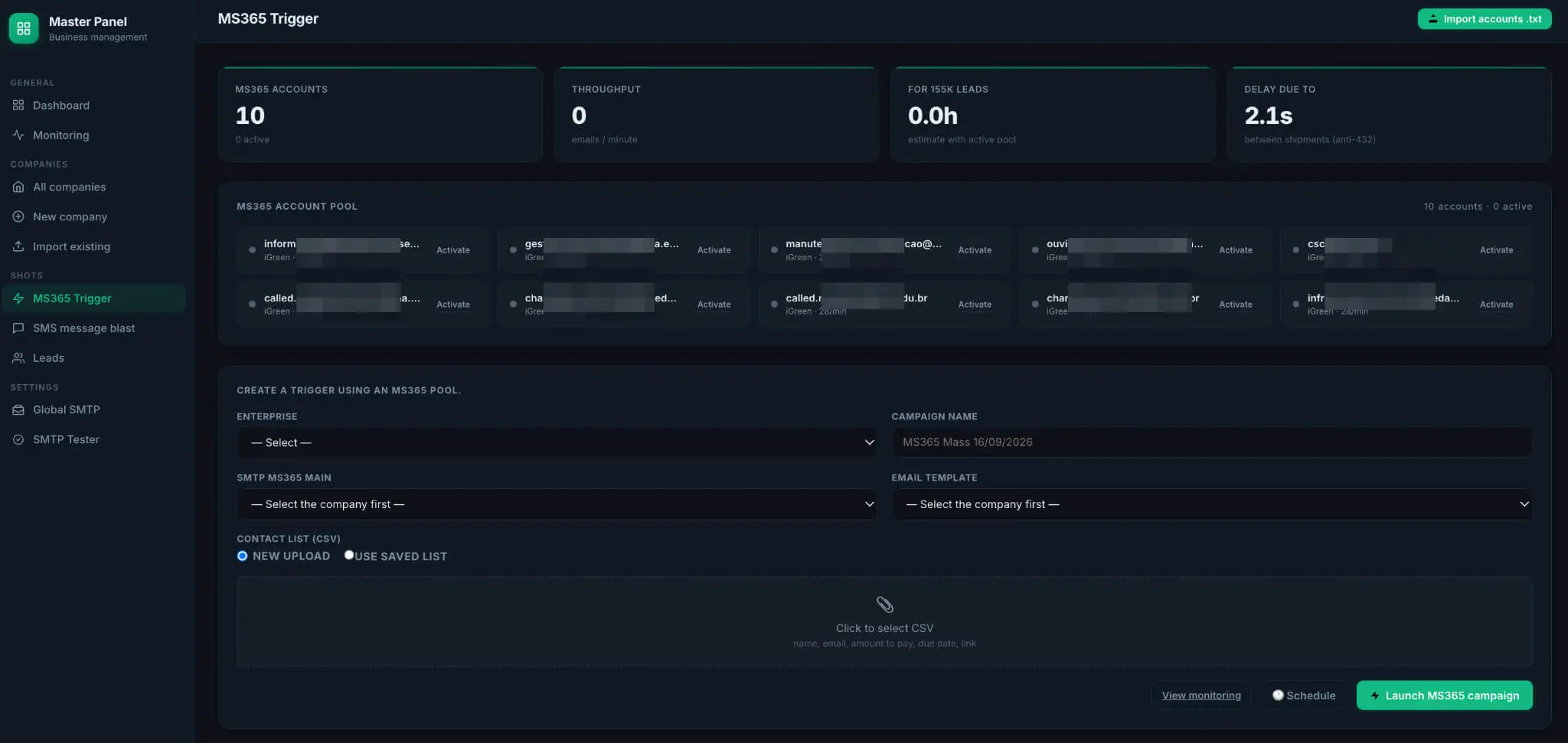Click the MS365 Trigger lightning icon
The width and height of the screenshot is (1568, 743).
pyautogui.click(x=18, y=298)
